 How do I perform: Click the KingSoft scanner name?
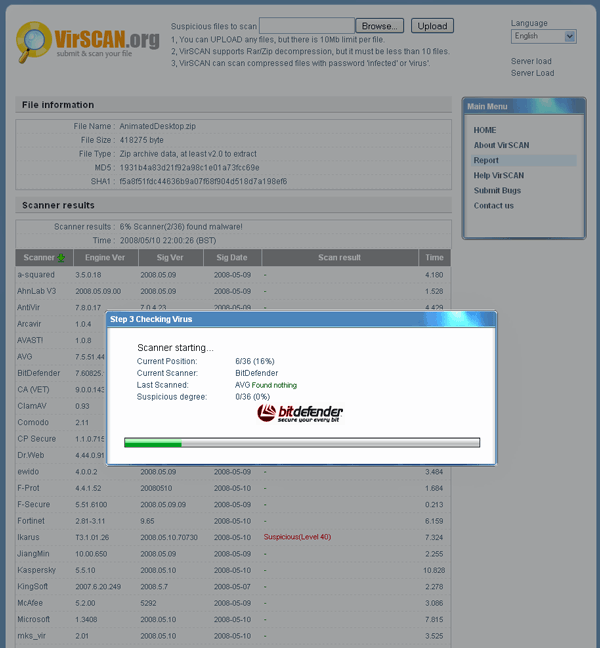(x=33, y=586)
